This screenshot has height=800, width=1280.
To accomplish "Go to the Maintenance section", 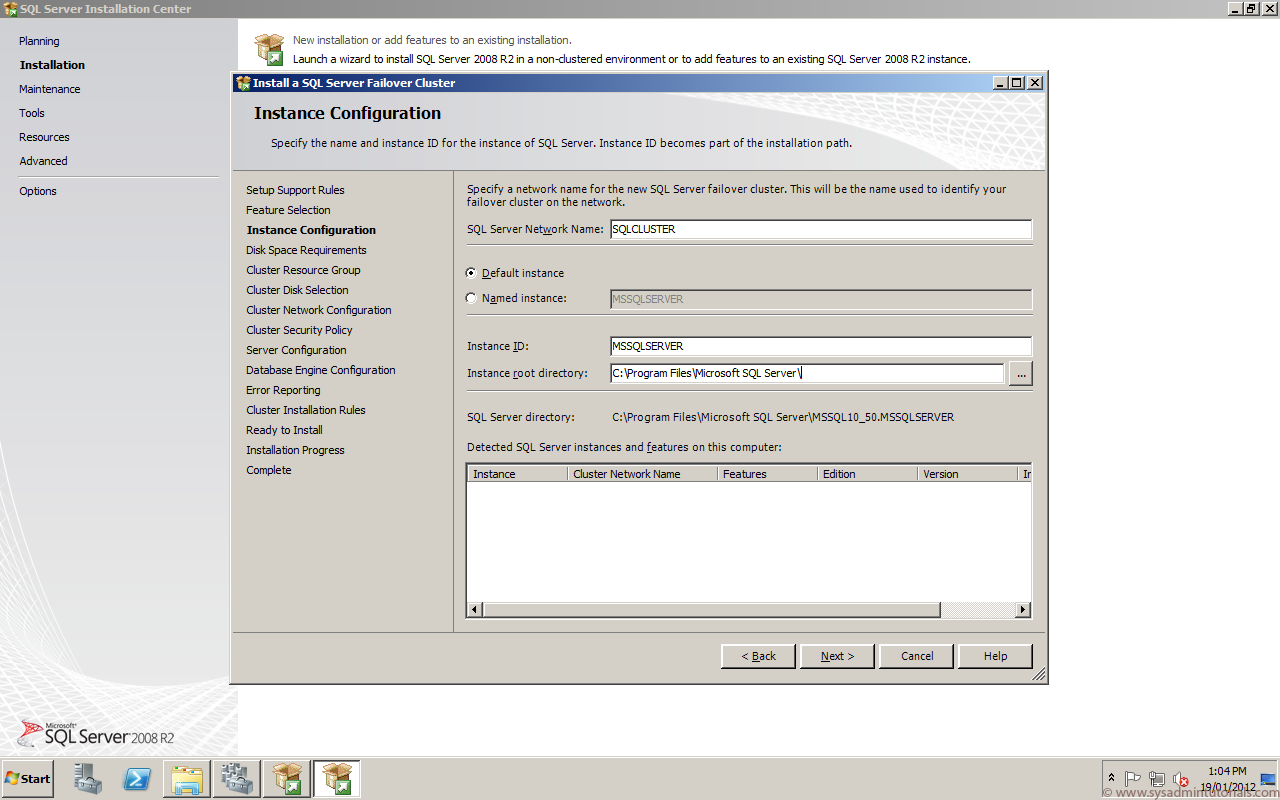I will pos(50,89).
